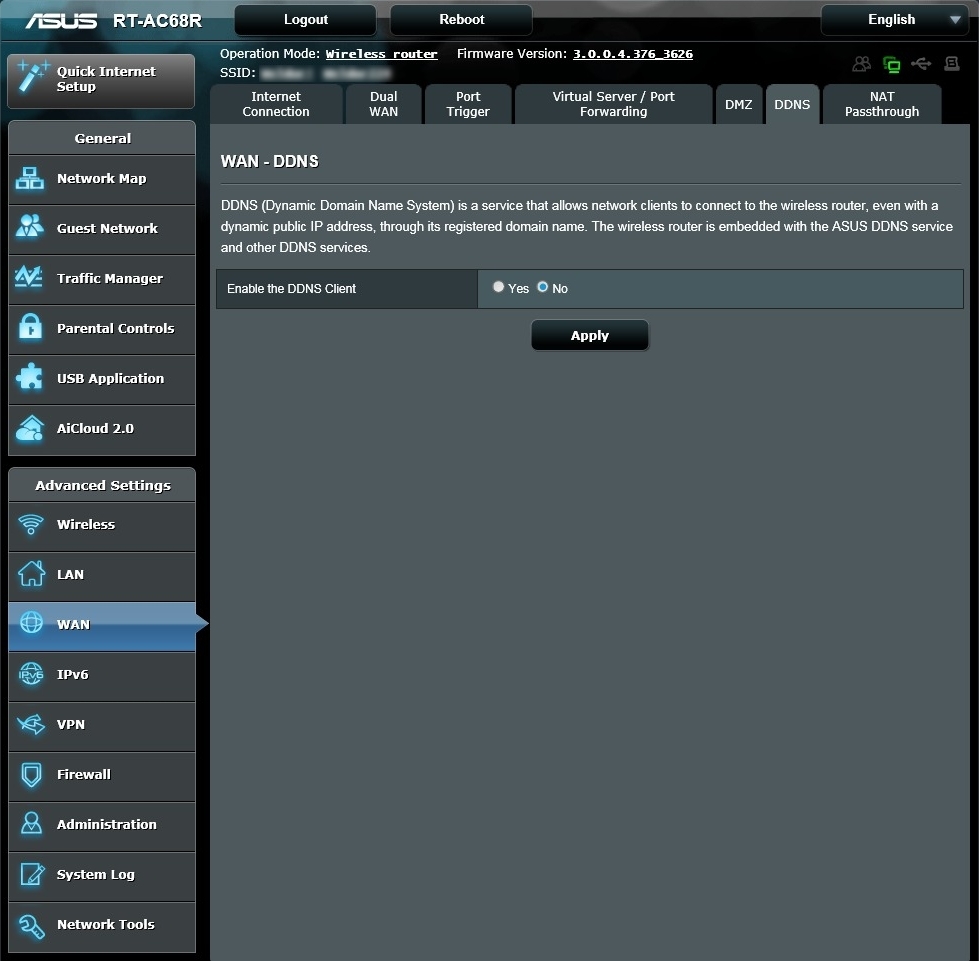Open the English language dropdown
Image resolution: width=979 pixels, height=961 pixels.
tap(895, 19)
